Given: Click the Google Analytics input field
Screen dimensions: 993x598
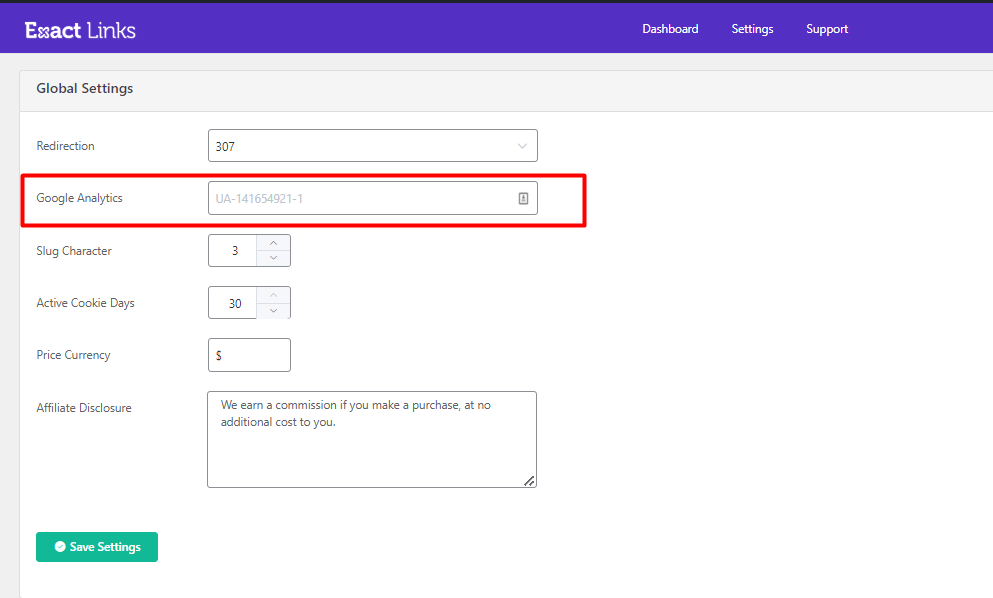Looking at the screenshot, I should tap(372, 198).
